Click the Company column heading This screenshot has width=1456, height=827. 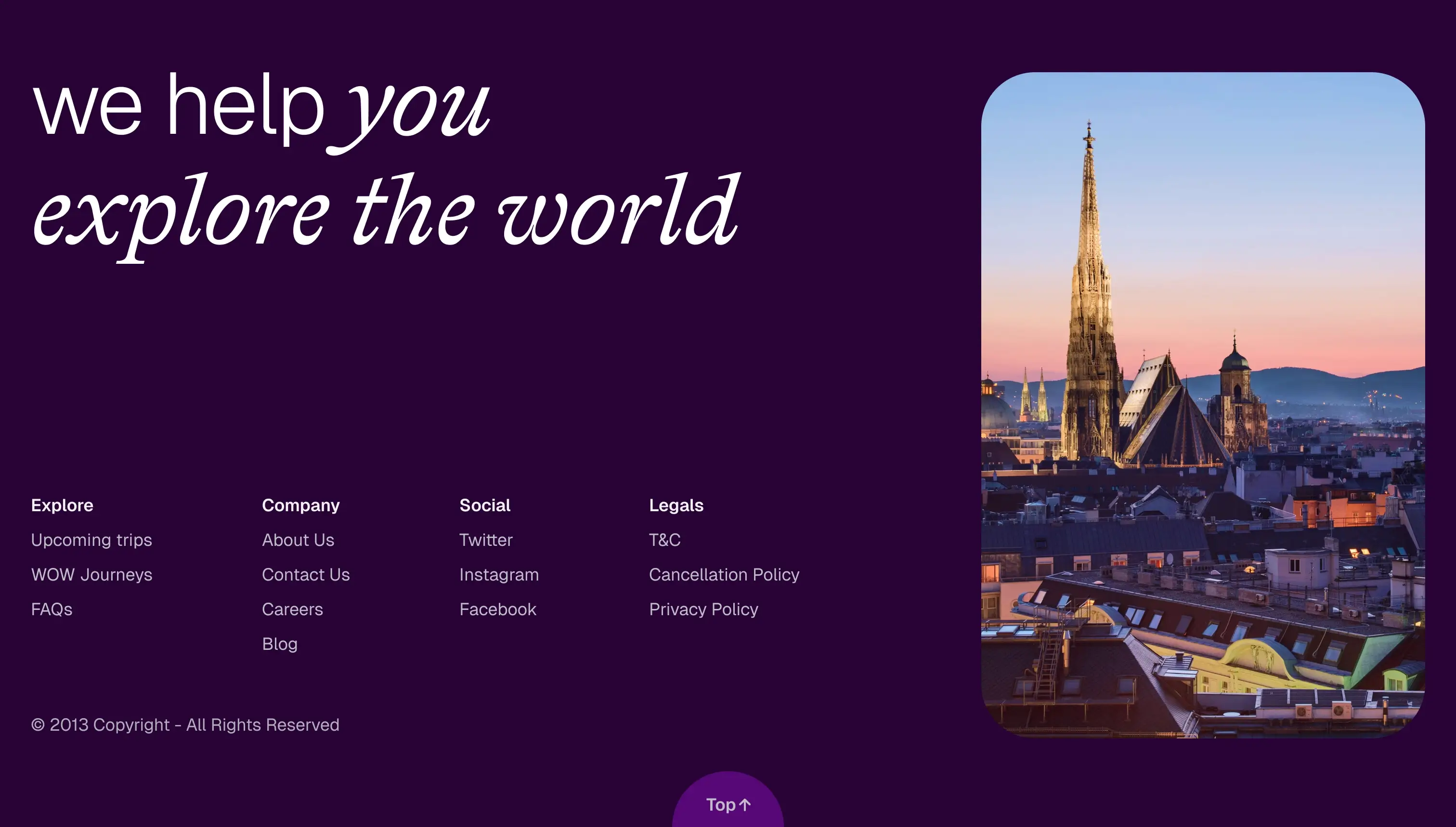point(300,505)
